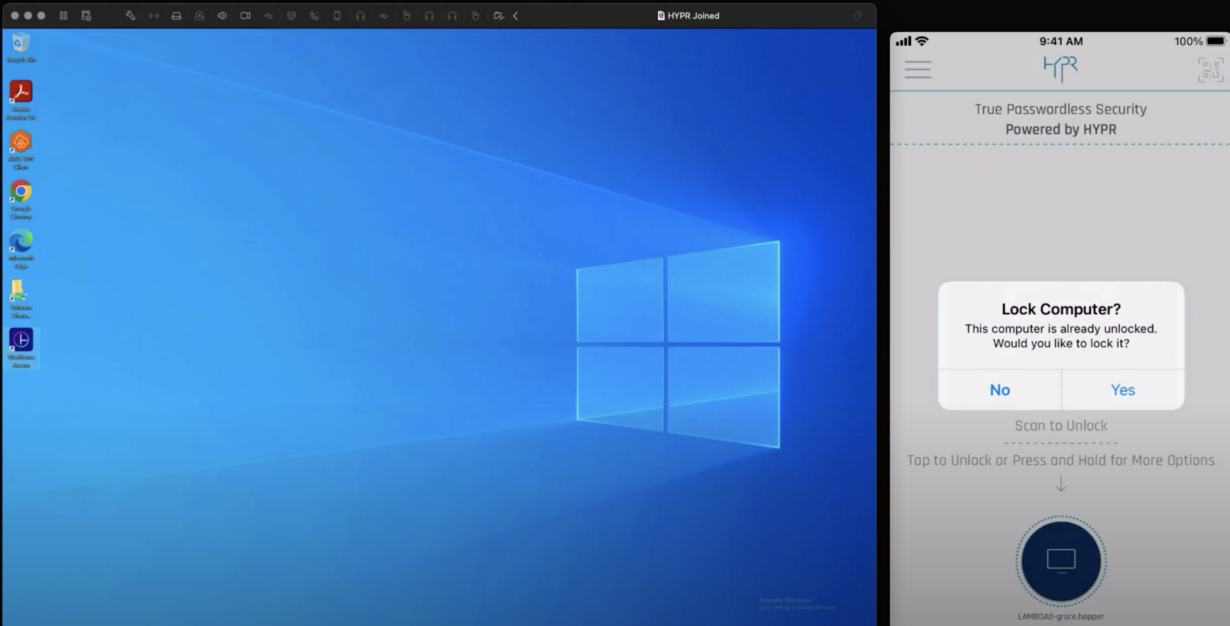Select the Recycle Bin desktop icon
Viewport: 1230px width, 626px height.
(x=21, y=48)
